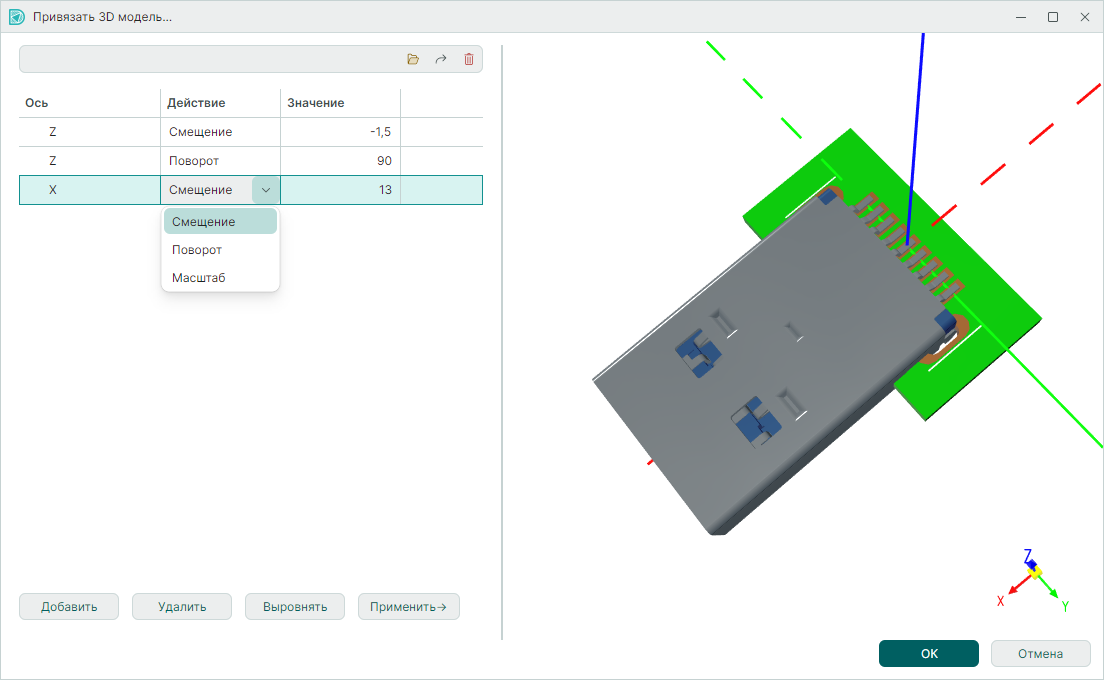Maximize the dialog window
The width and height of the screenshot is (1104, 680).
(x=1053, y=17)
